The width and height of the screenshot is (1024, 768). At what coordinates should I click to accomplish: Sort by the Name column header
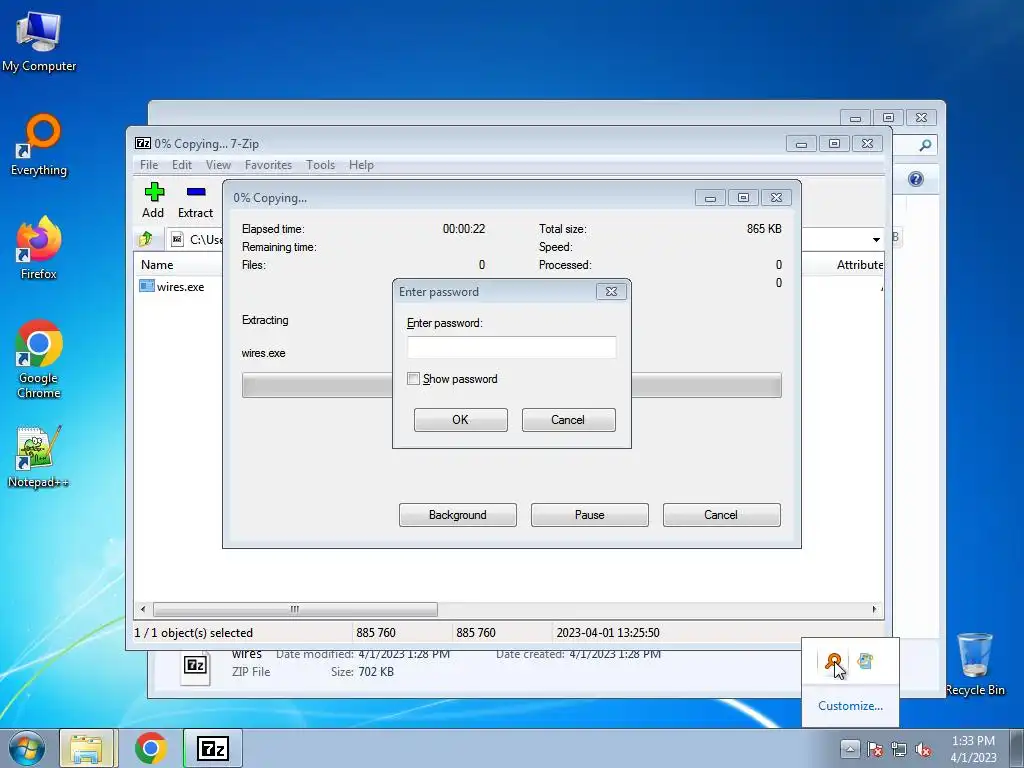coord(157,264)
